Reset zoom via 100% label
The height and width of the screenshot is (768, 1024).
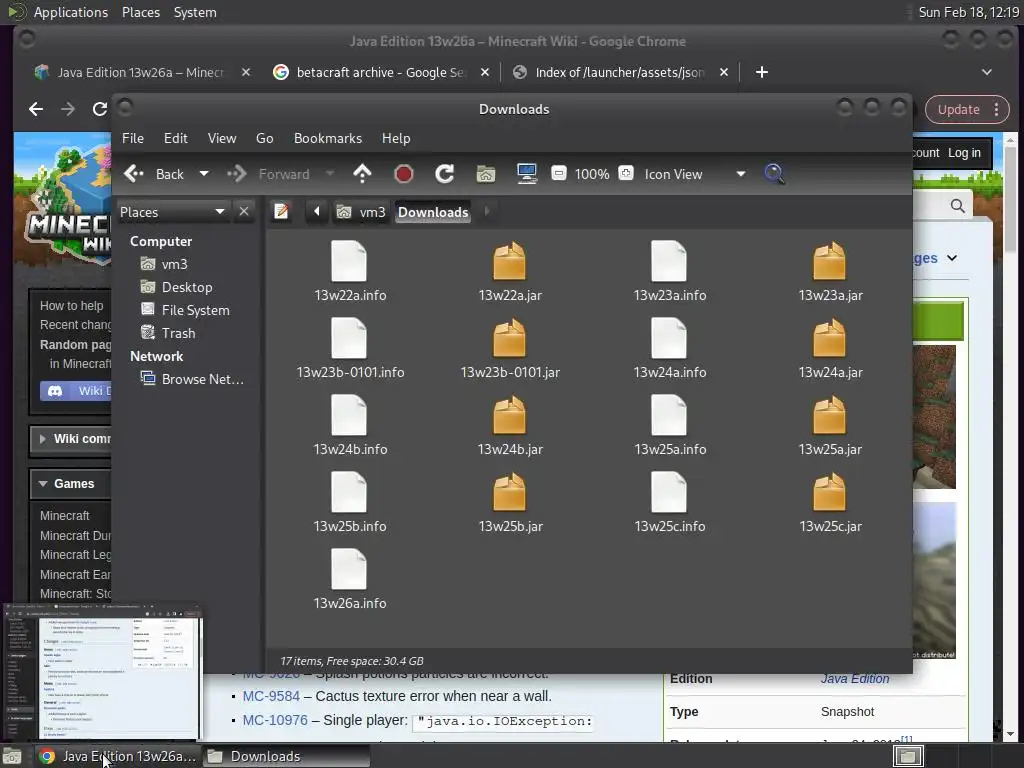point(592,174)
